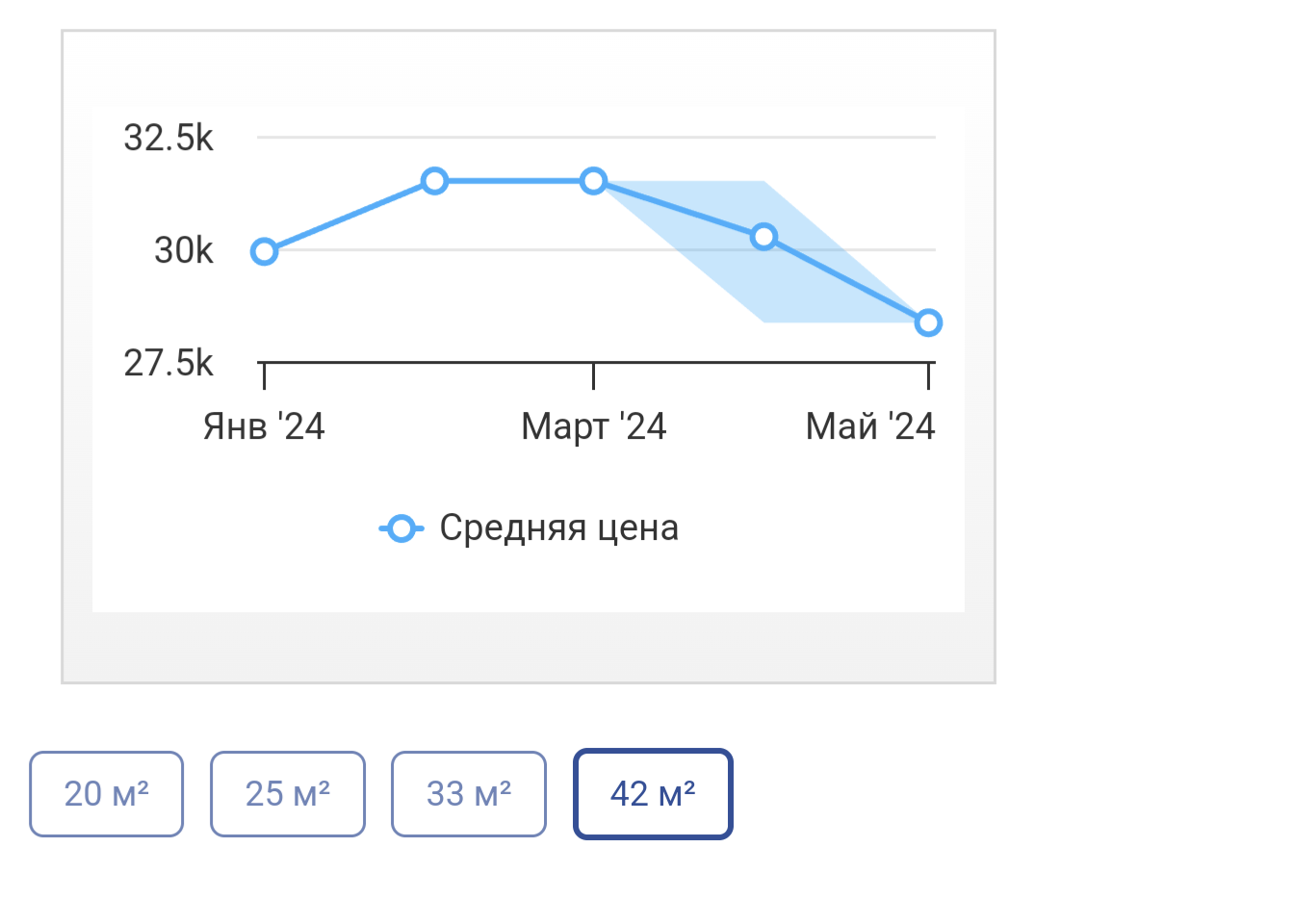
Task: Select the 25 м² area option
Action: click(287, 794)
